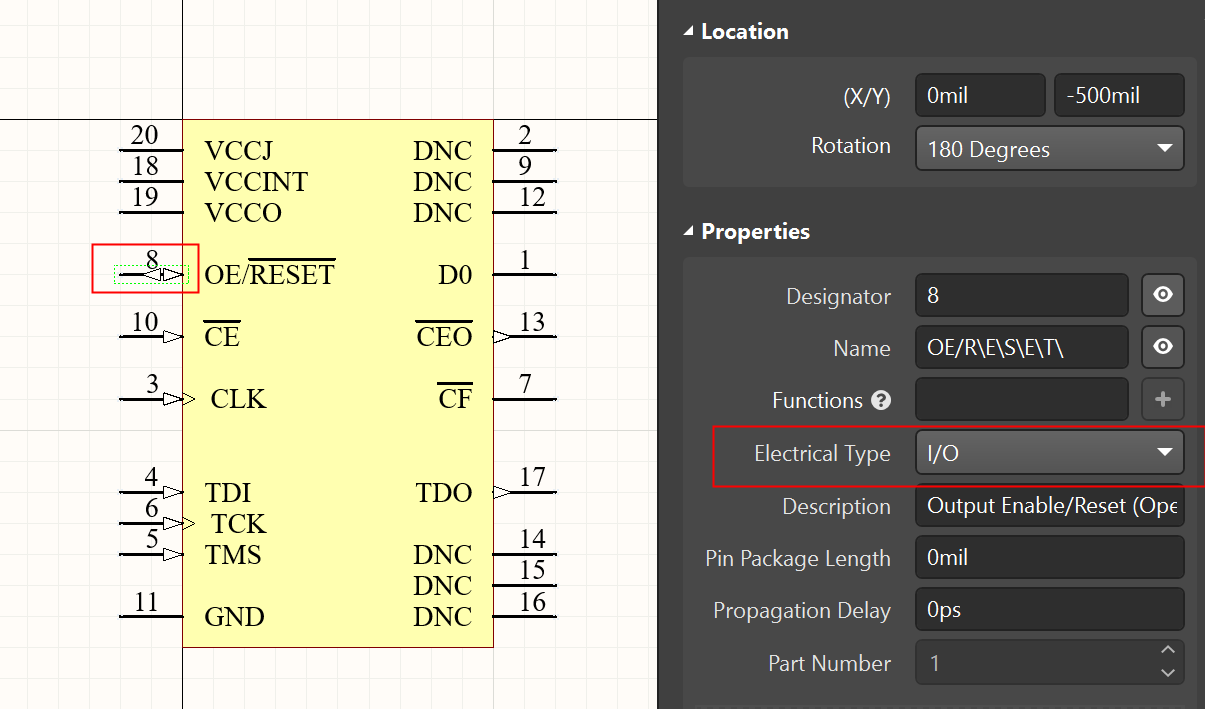
Task: Click the Functions help question mark icon
Action: tap(881, 400)
